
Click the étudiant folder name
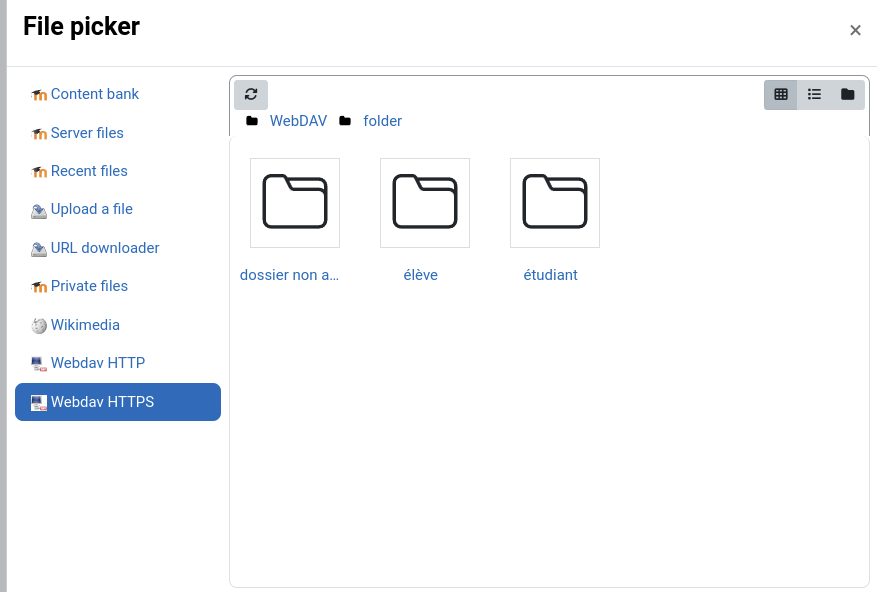550,275
